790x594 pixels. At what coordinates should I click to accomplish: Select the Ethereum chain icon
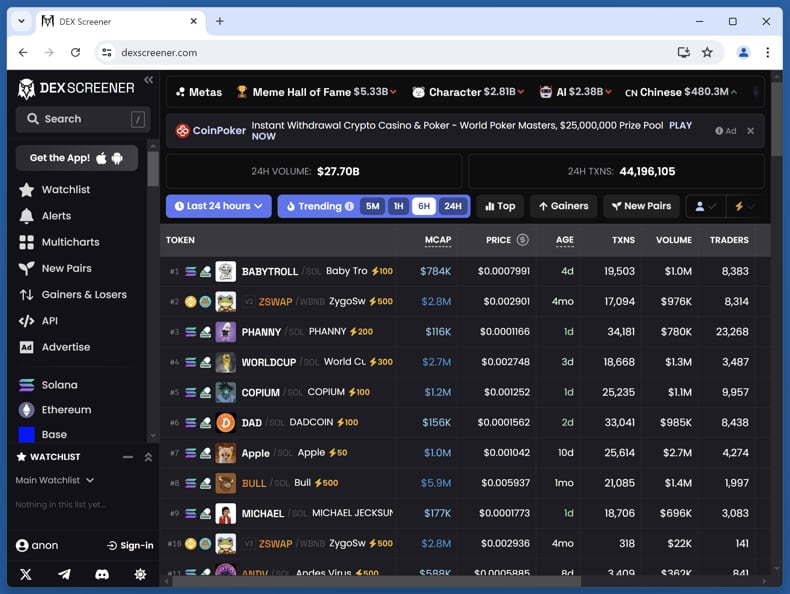(26, 410)
